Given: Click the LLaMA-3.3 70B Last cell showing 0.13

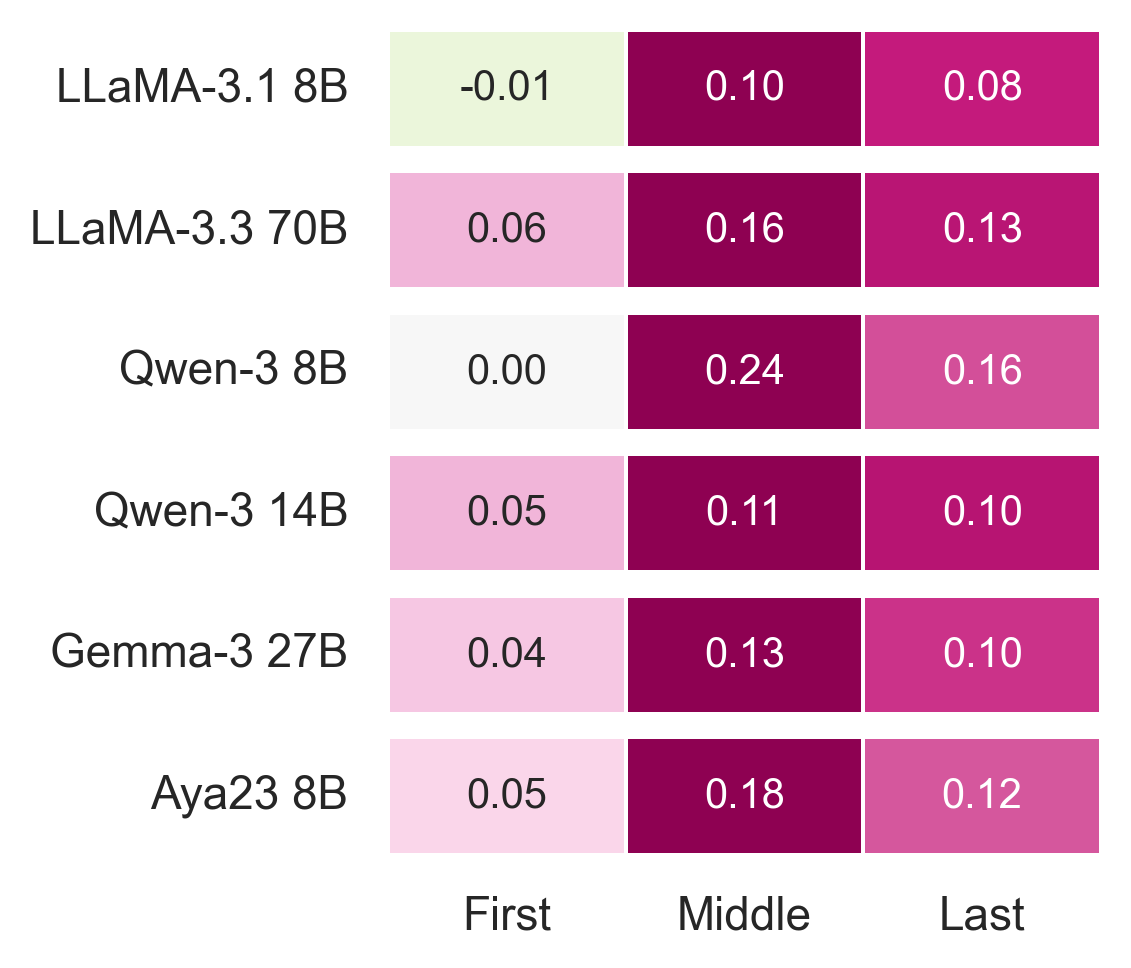Looking at the screenshot, I should click(982, 230).
